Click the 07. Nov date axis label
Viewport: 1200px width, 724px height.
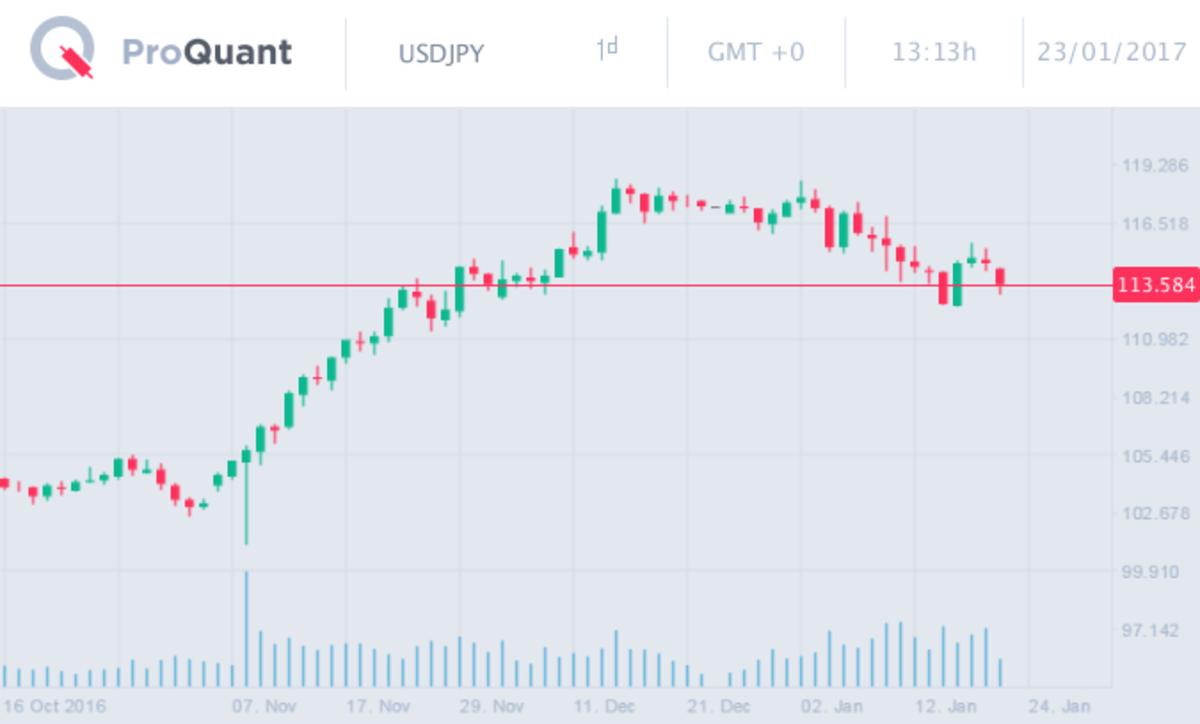263,706
